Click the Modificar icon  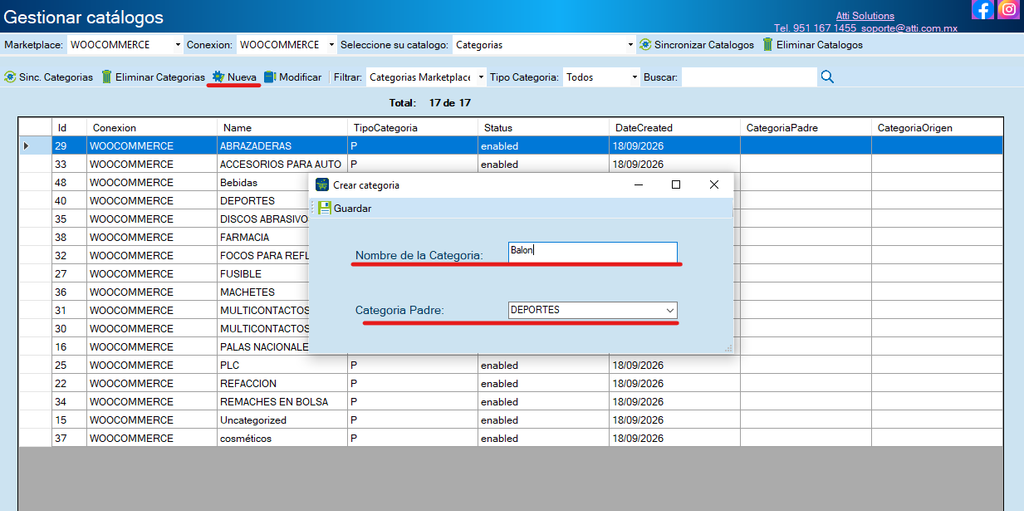click(x=270, y=77)
